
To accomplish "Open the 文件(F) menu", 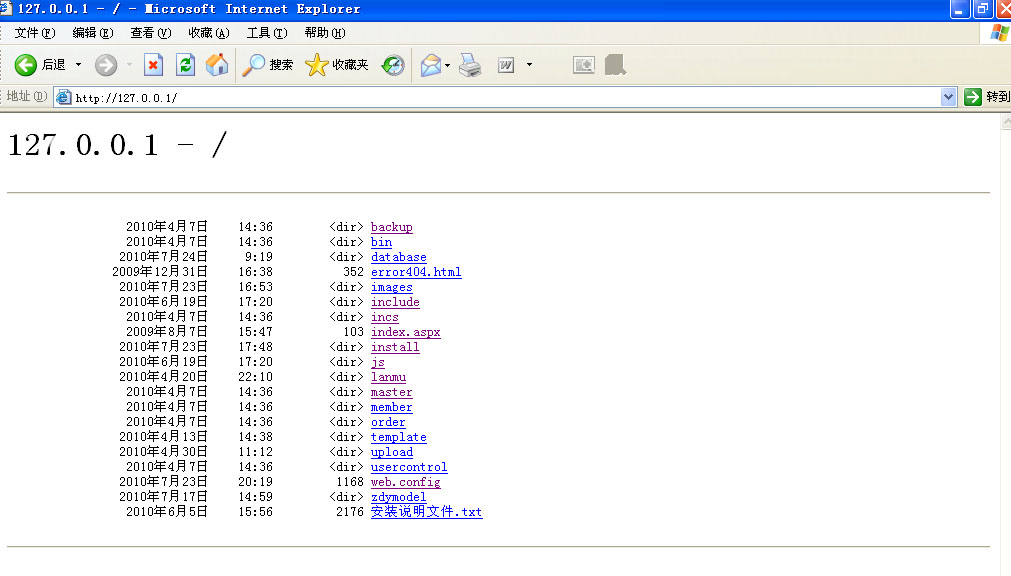I will tap(35, 33).
